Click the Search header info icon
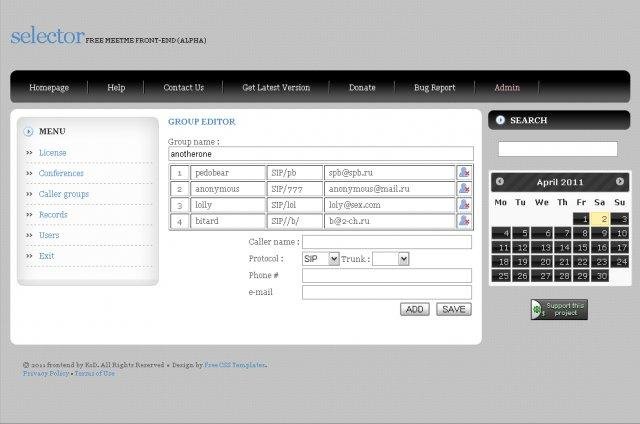Viewport: 640px width, 424px height. point(500,120)
